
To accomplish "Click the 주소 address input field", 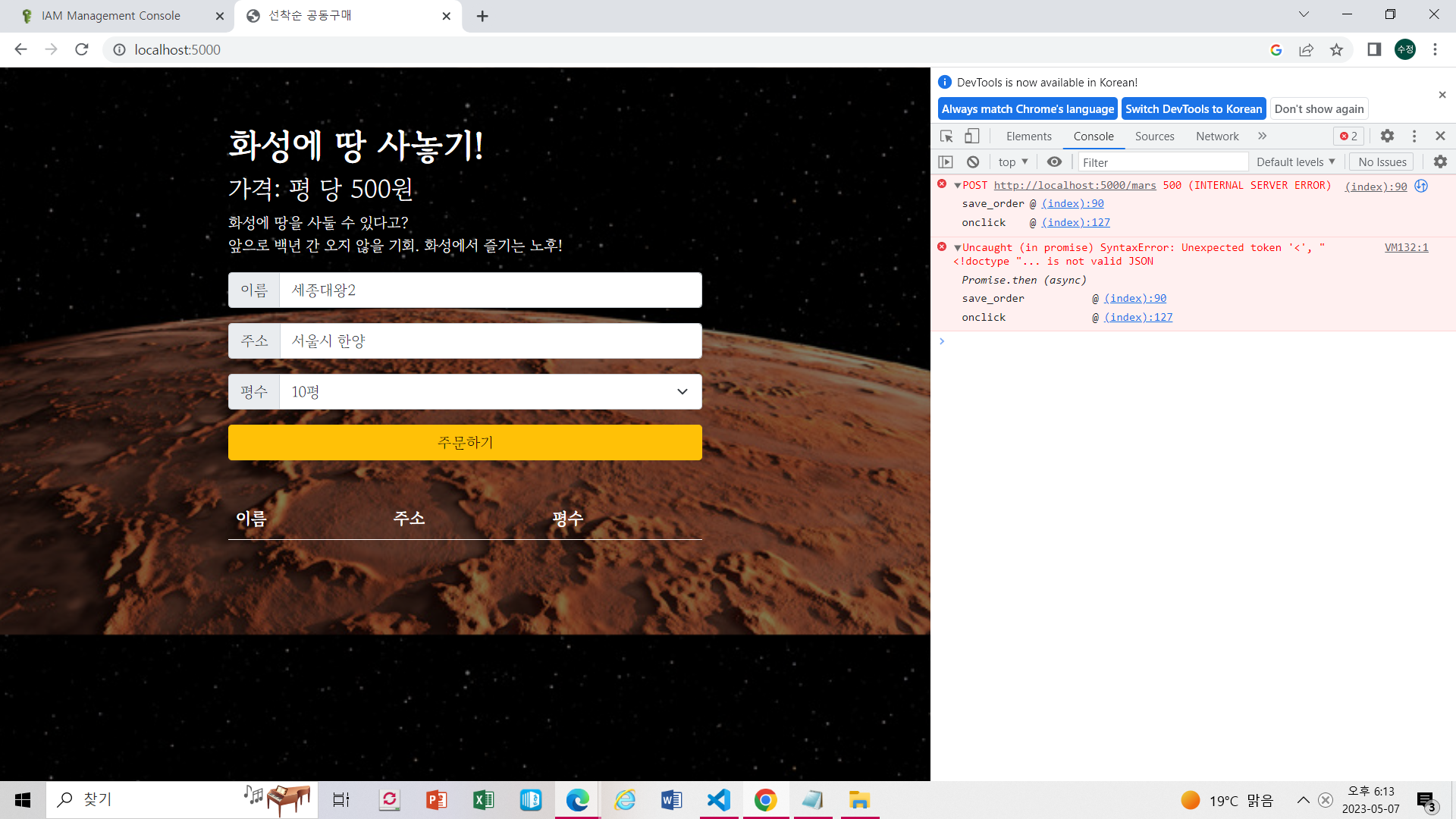I will tap(490, 341).
